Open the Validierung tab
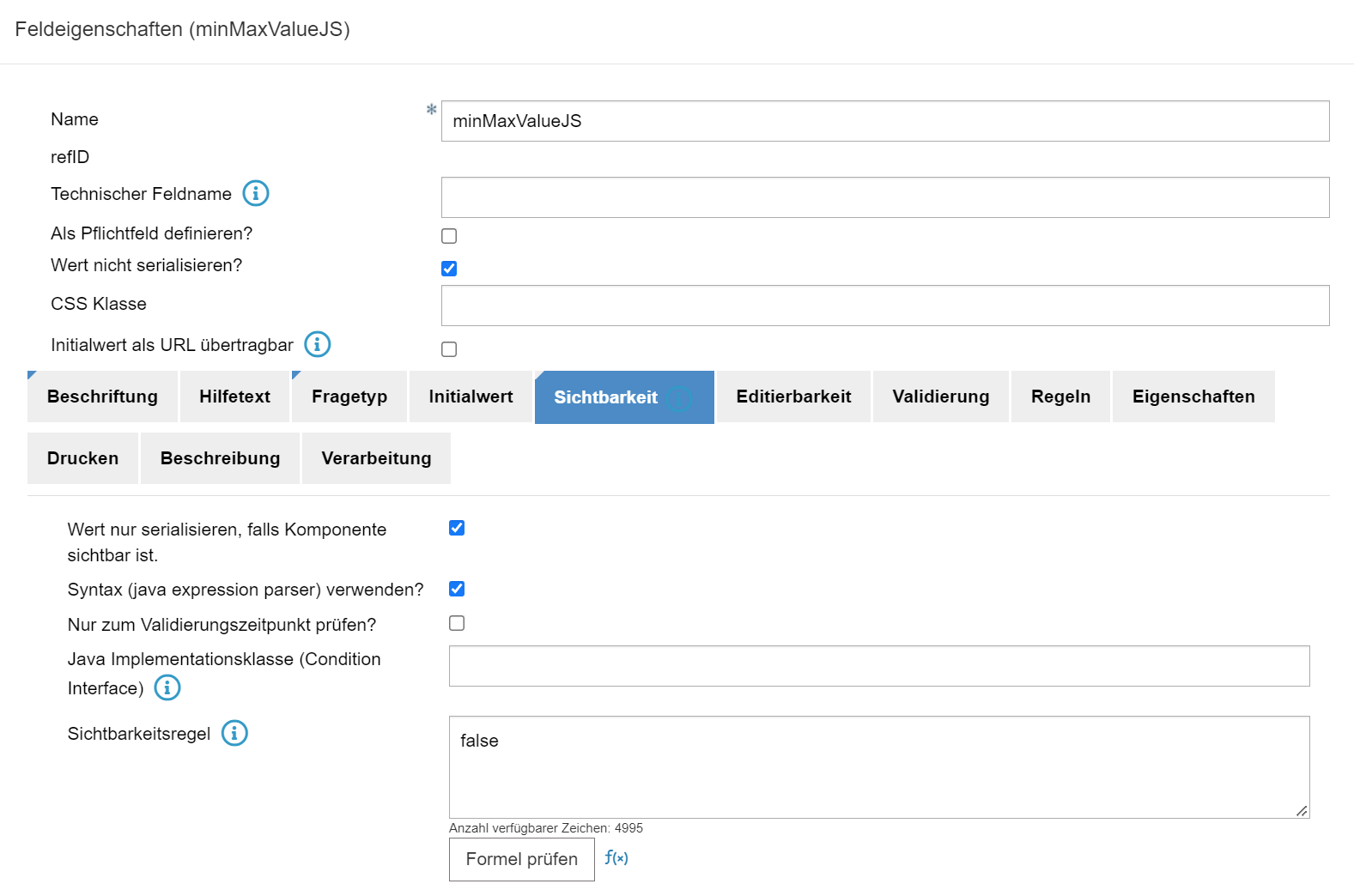This screenshot has width=1354, height=896. pyautogui.click(x=940, y=397)
